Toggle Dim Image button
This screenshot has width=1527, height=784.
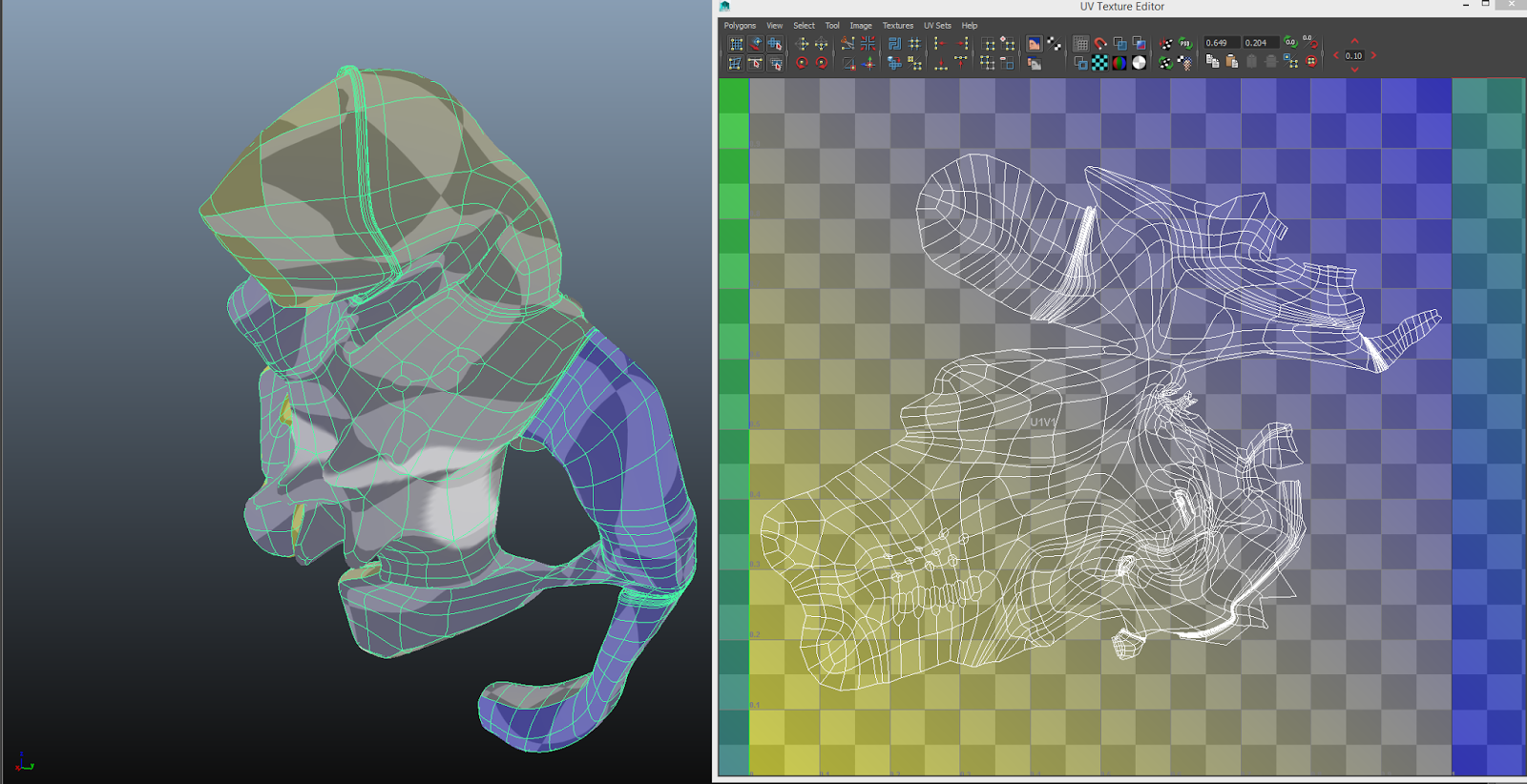click(1034, 64)
